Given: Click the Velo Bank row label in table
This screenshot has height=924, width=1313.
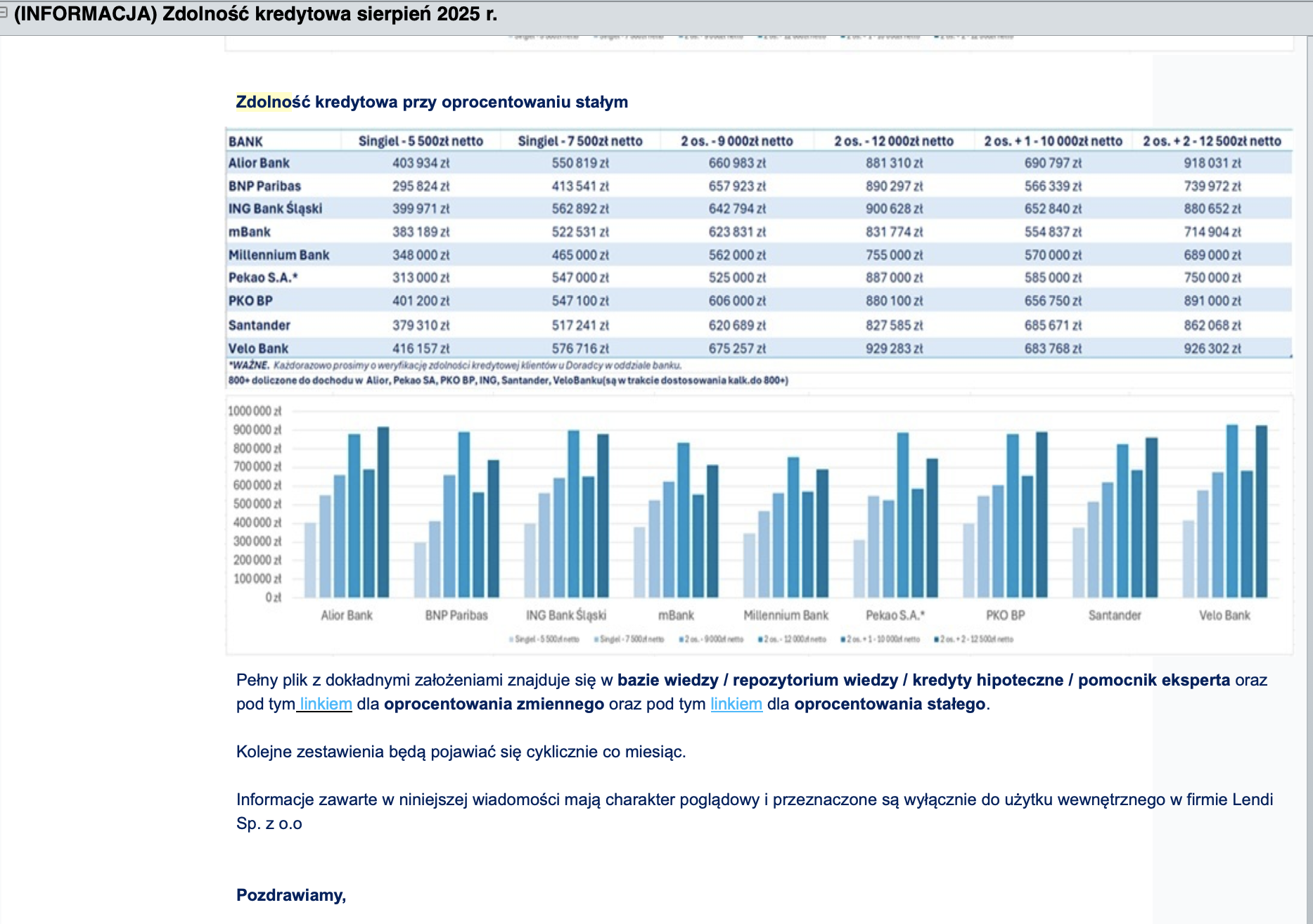Looking at the screenshot, I should tap(258, 349).
